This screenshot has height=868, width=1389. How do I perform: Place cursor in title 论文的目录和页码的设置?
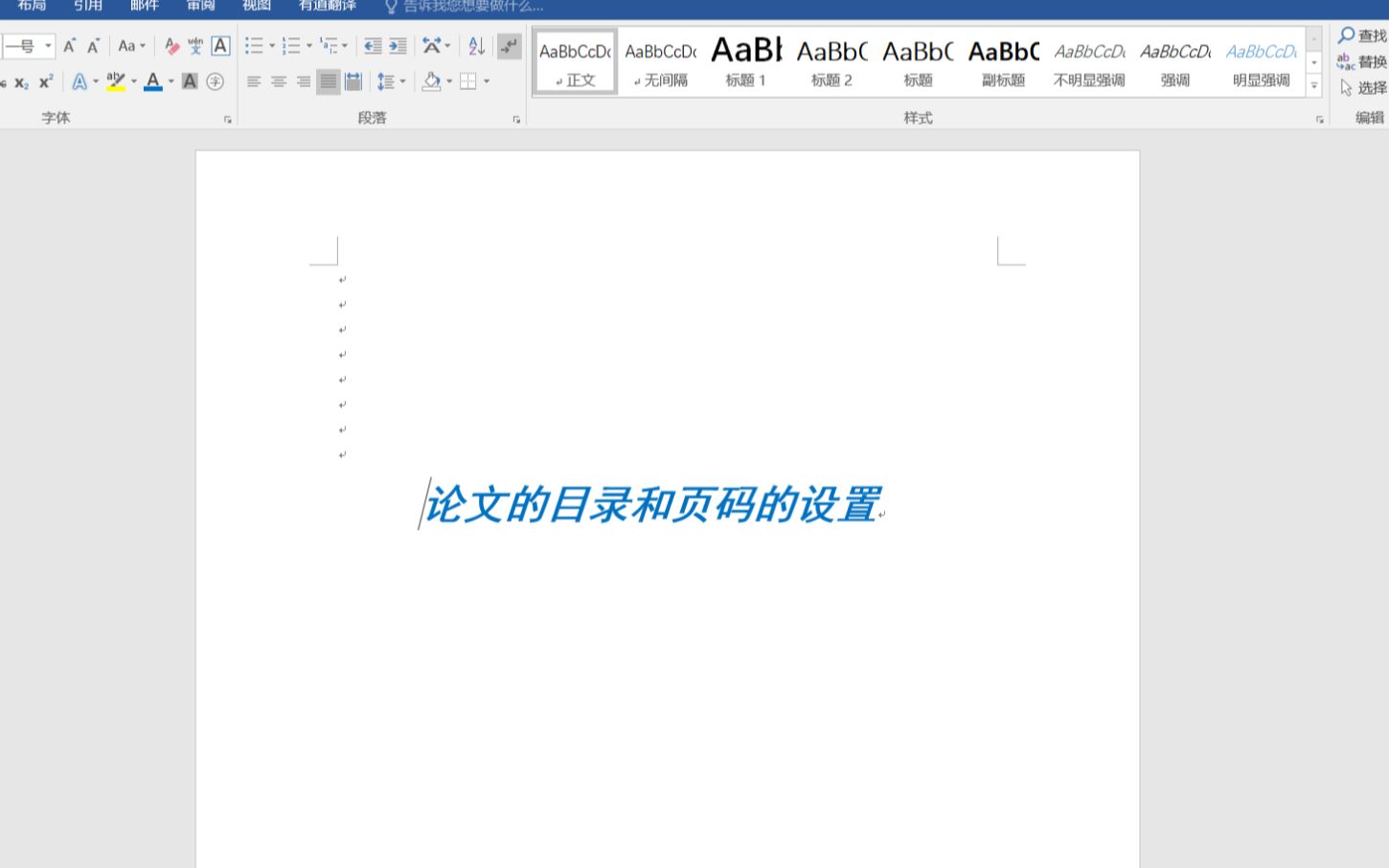pyautogui.click(x=651, y=504)
